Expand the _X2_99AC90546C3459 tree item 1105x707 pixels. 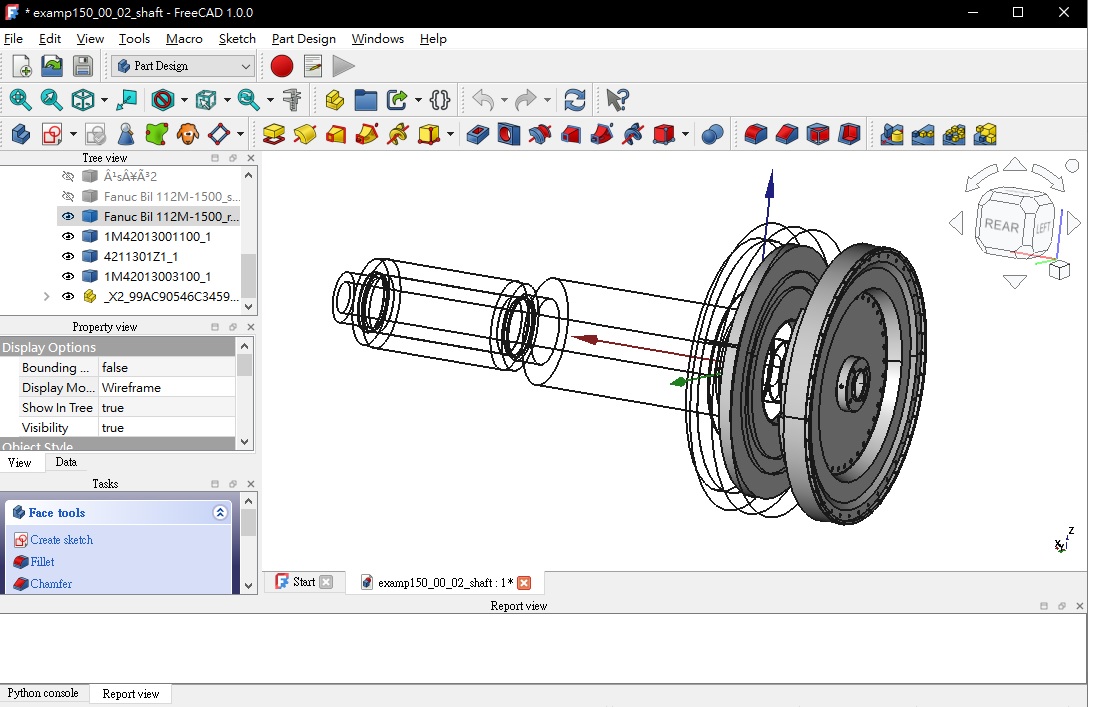coord(46,297)
